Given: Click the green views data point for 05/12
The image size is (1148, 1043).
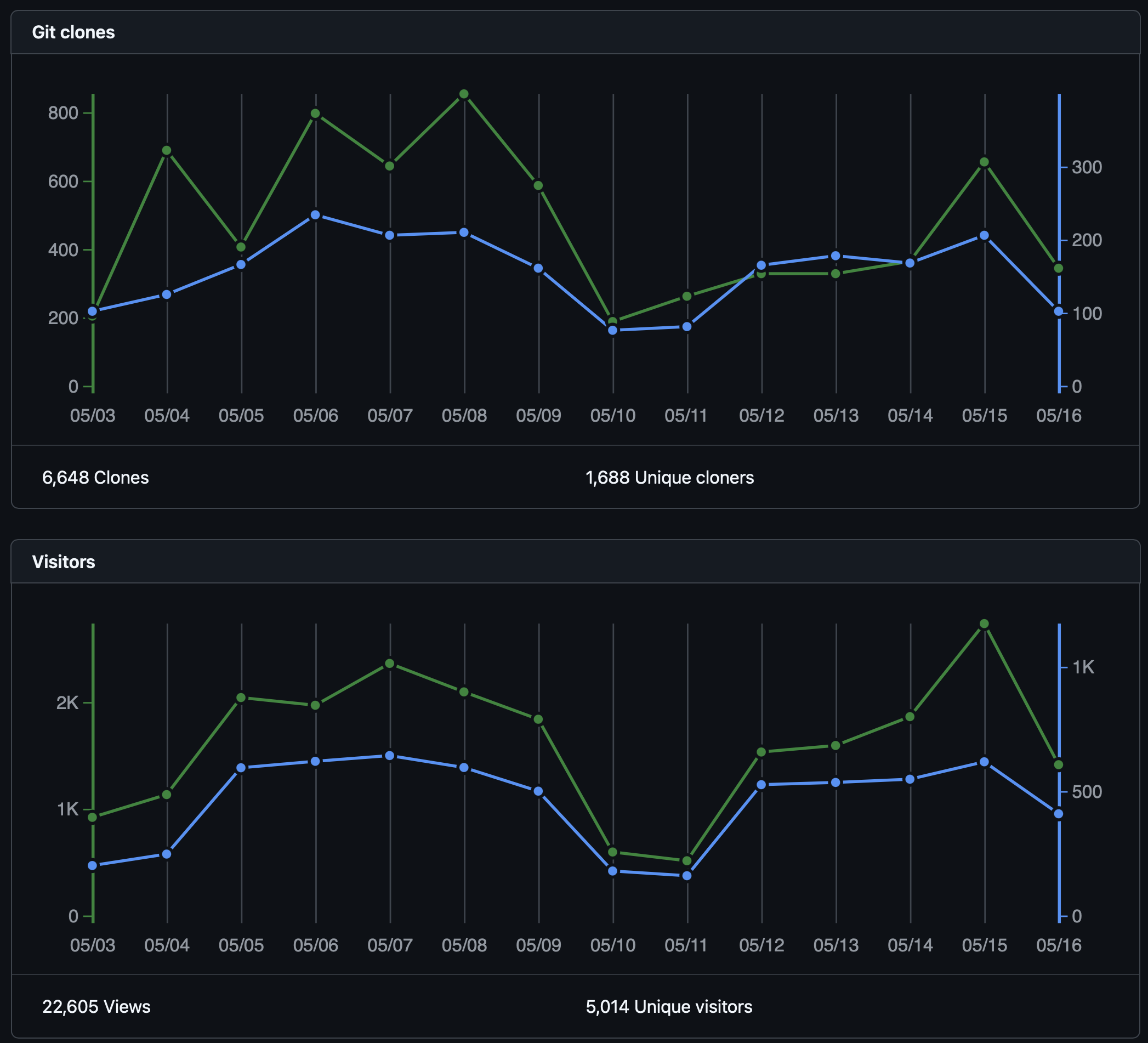Looking at the screenshot, I should (761, 752).
